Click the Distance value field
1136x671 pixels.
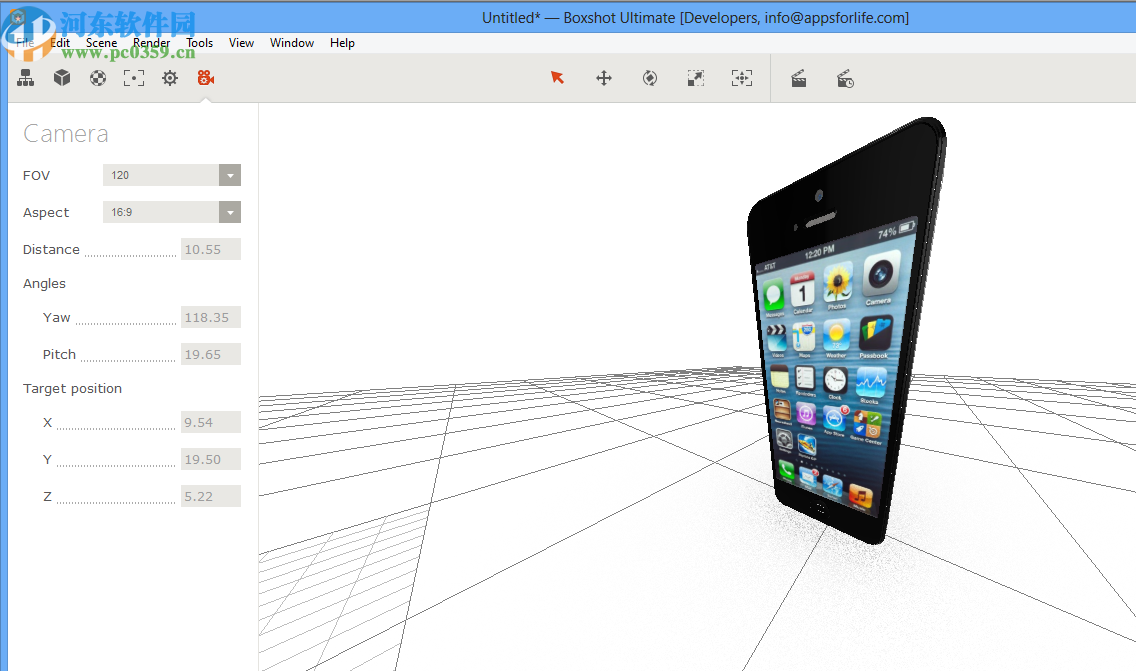point(210,250)
